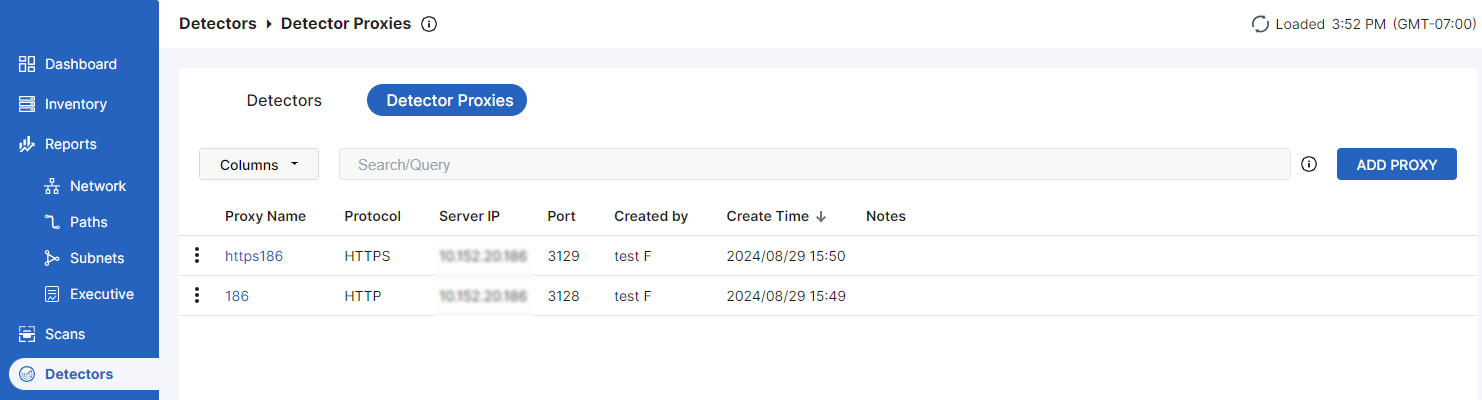Open three-dot menu for https186 row
Image resolution: width=1482 pixels, height=400 pixels.
point(197,256)
